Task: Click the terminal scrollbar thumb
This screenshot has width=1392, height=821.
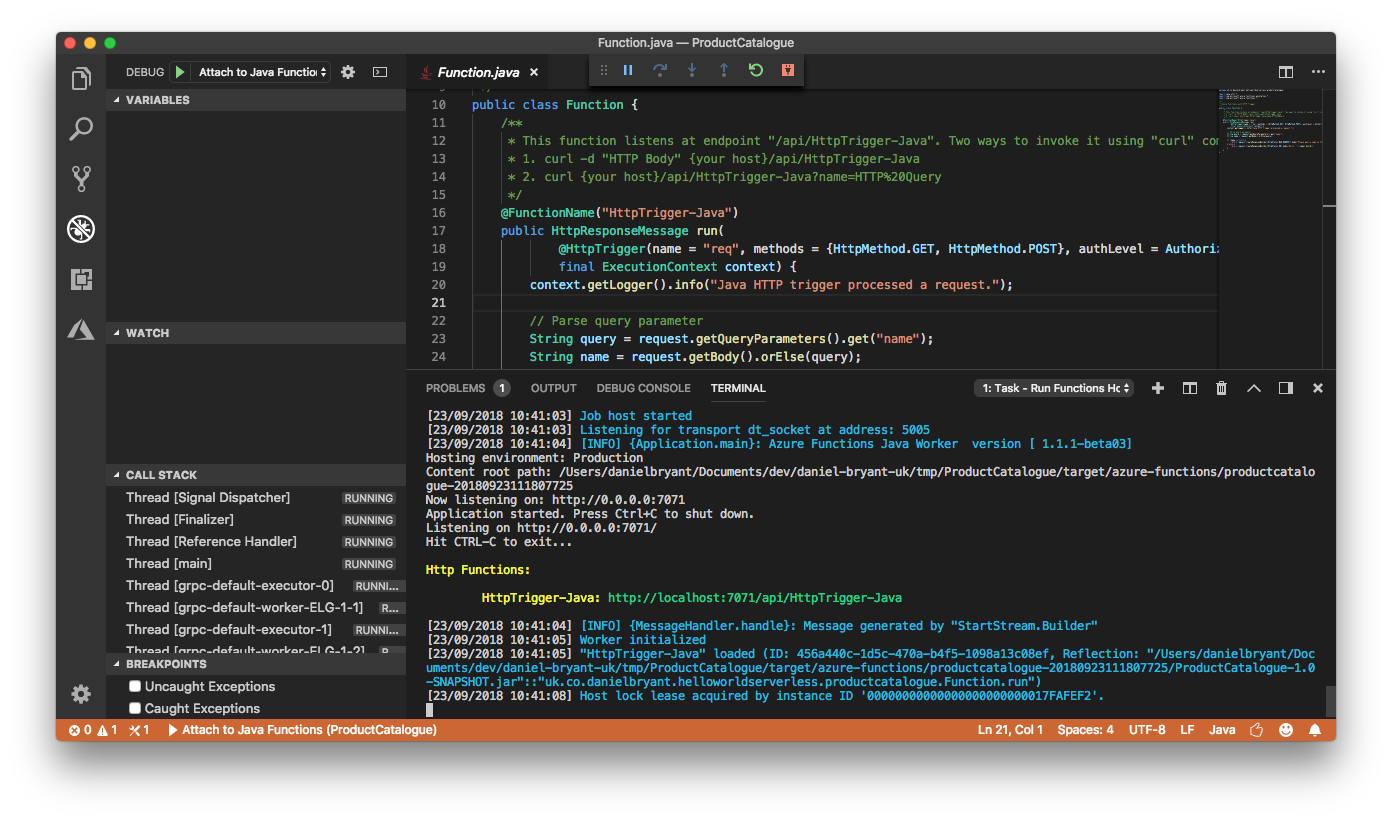Action: click(1330, 701)
